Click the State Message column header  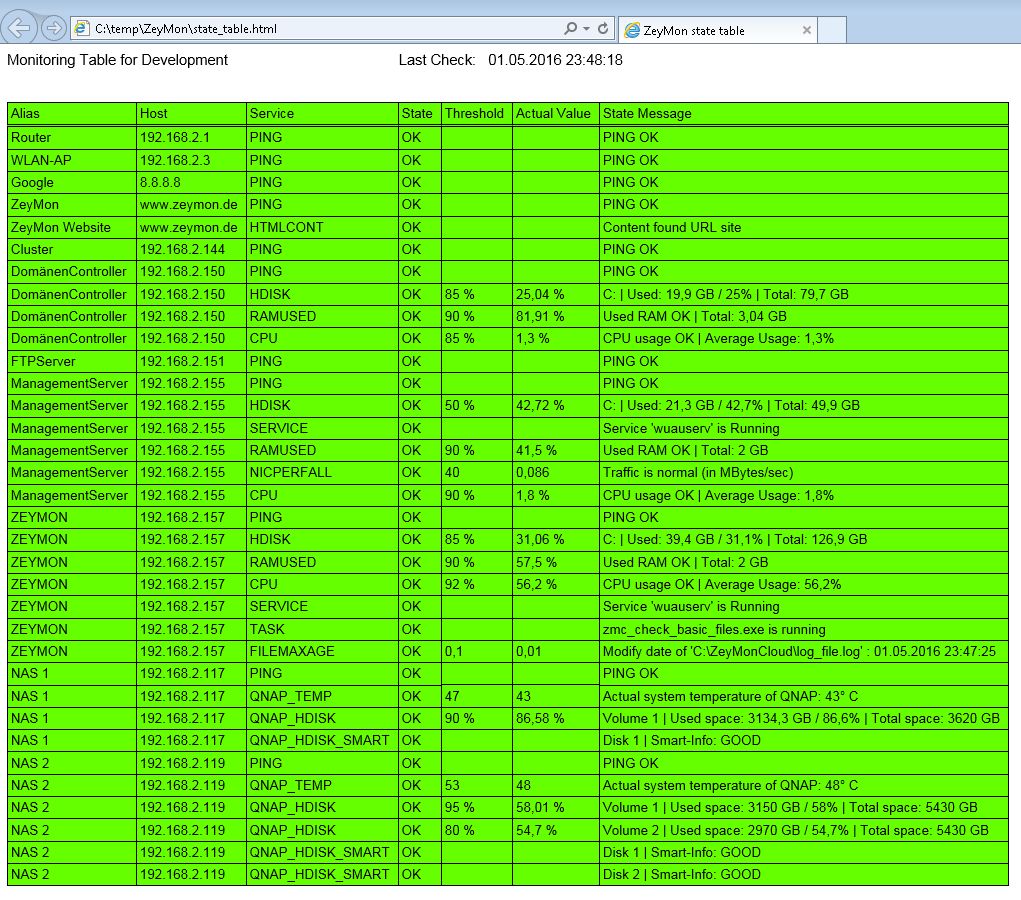[647, 114]
